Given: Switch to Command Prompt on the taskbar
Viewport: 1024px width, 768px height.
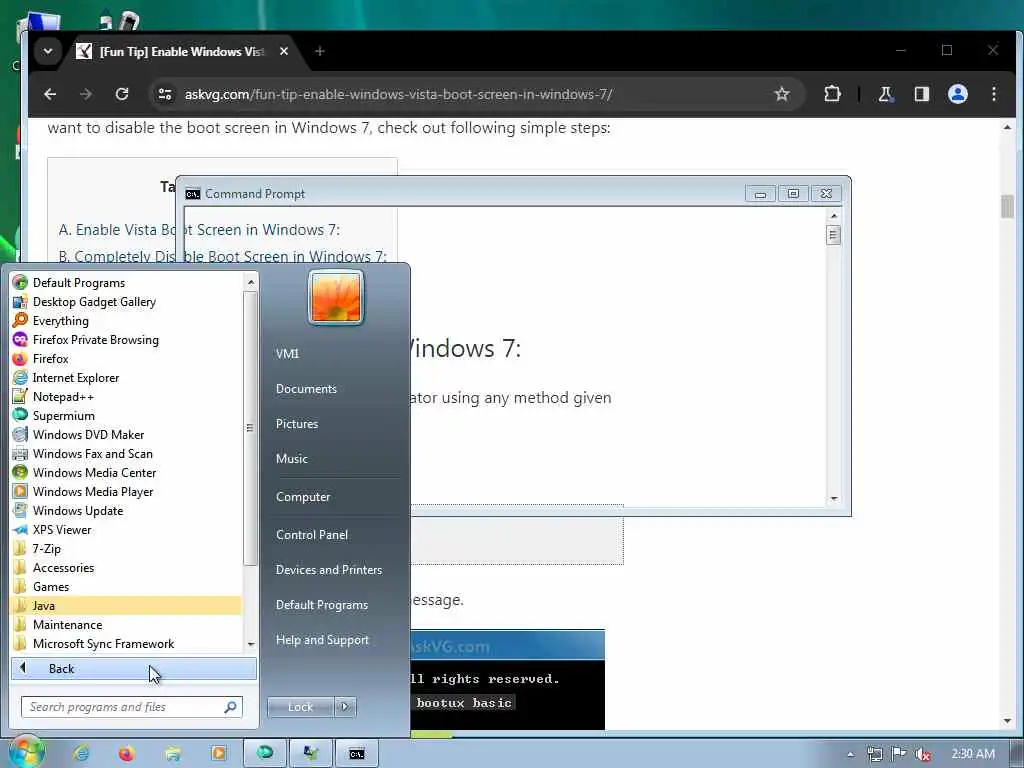Looking at the screenshot, I should pyautogui.click(x=357, y=754).
